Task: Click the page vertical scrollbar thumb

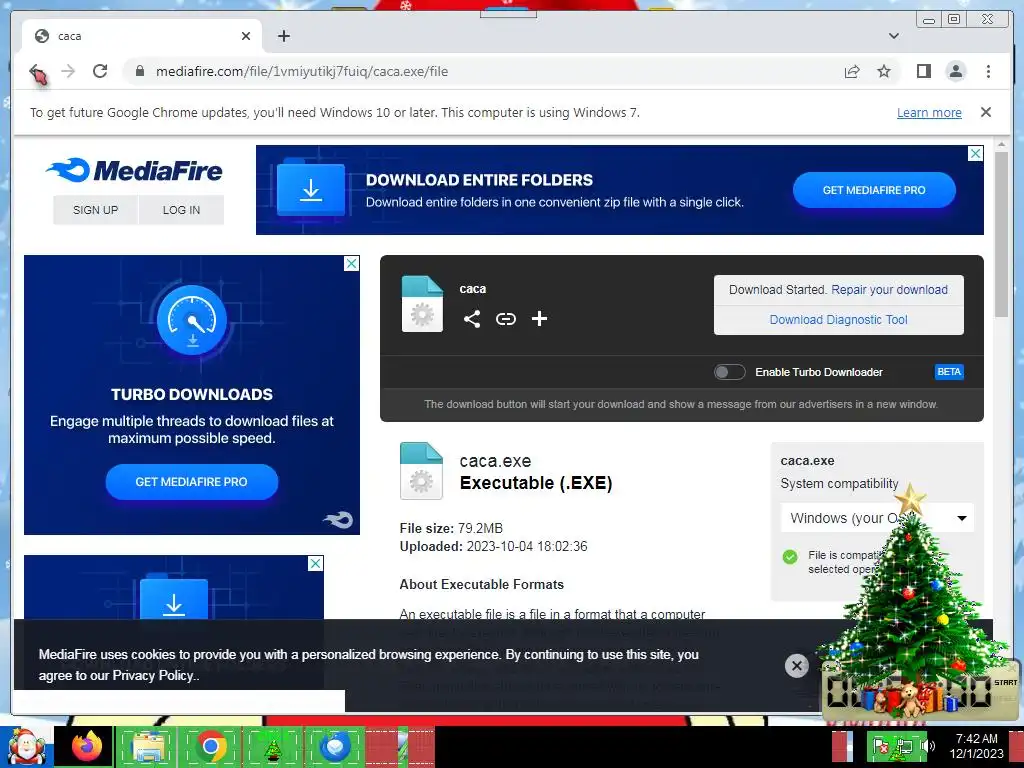Action: click(1001, 234)
